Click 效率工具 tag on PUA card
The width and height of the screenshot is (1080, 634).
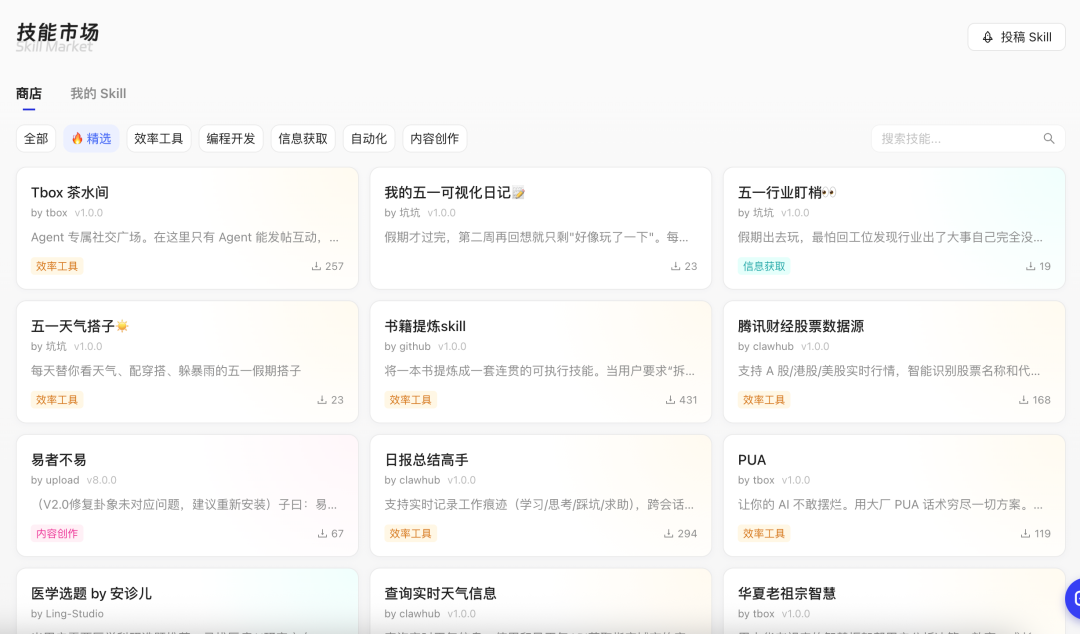tap(764, 533)
